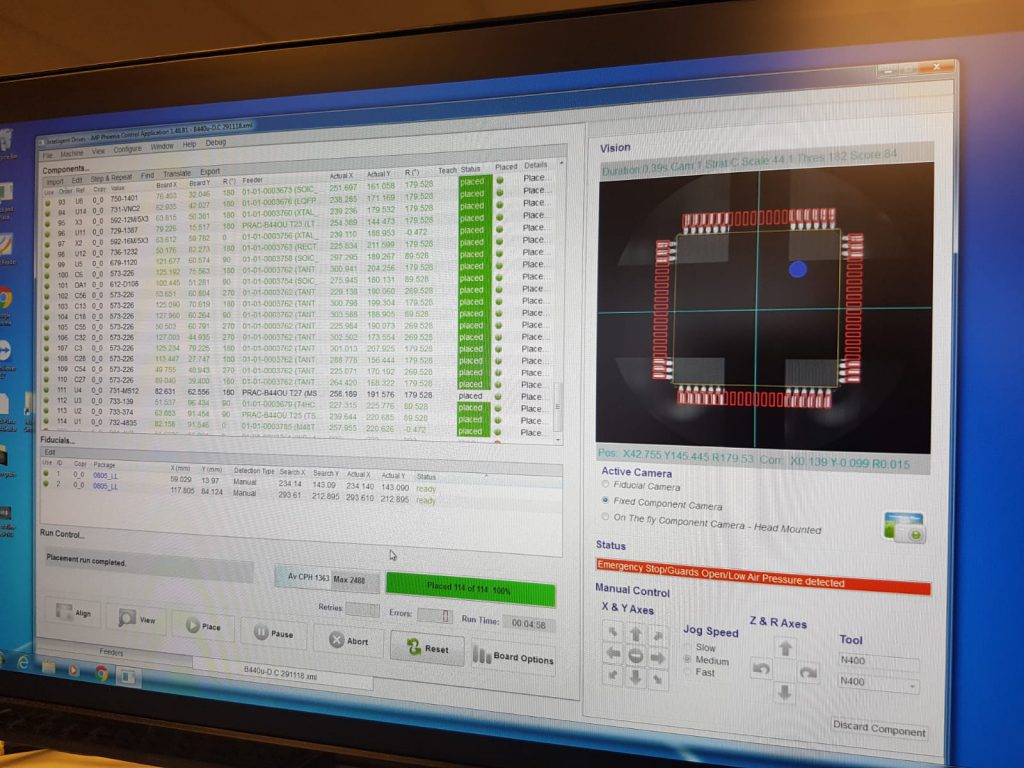
Task: Raise Z axis with up arrow
Action: tap(785, 648)
